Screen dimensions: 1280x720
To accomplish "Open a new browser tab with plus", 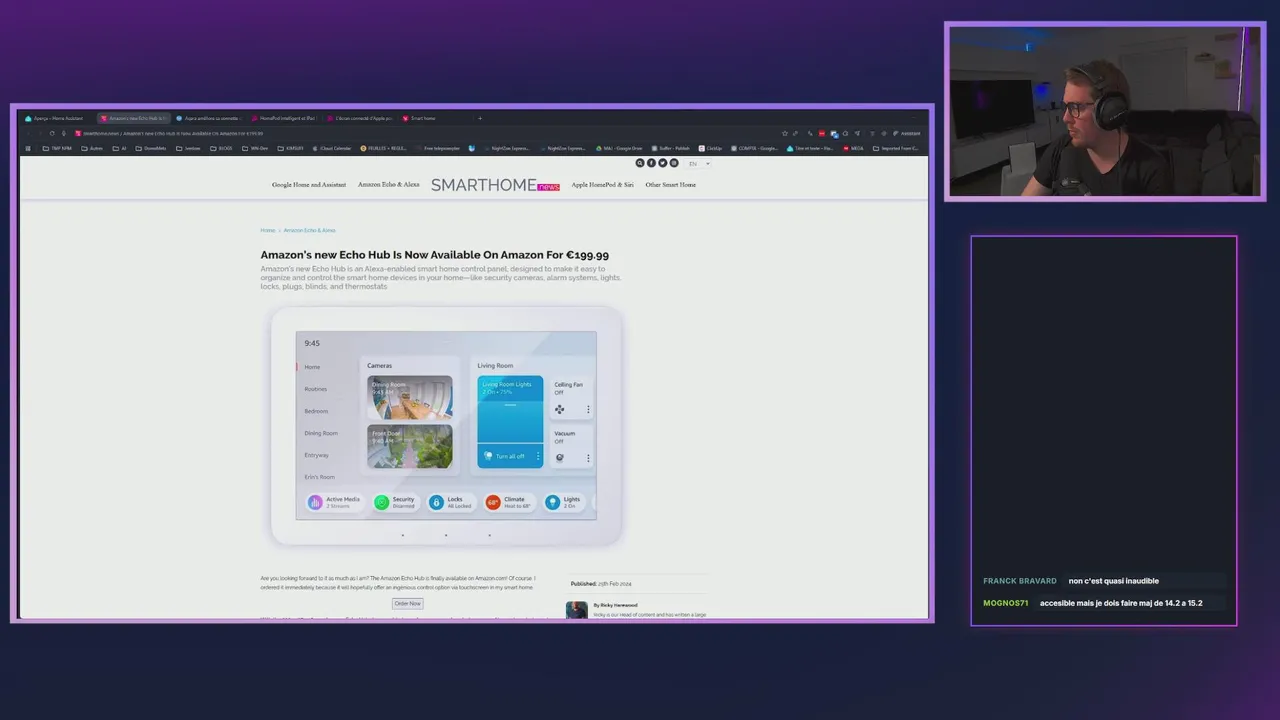I will [480, 118].
